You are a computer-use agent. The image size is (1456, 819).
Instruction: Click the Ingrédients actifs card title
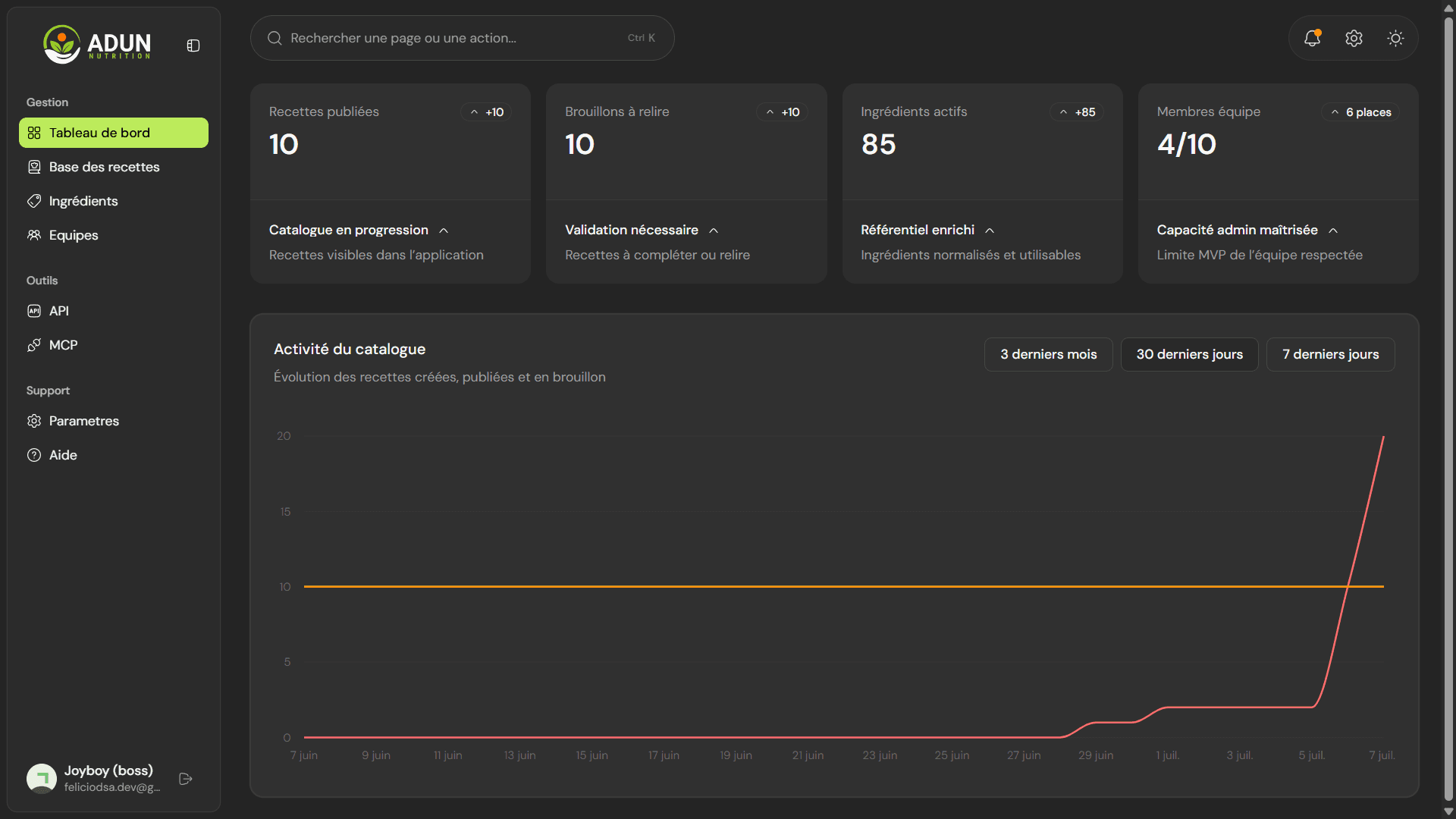click(914, 111)
